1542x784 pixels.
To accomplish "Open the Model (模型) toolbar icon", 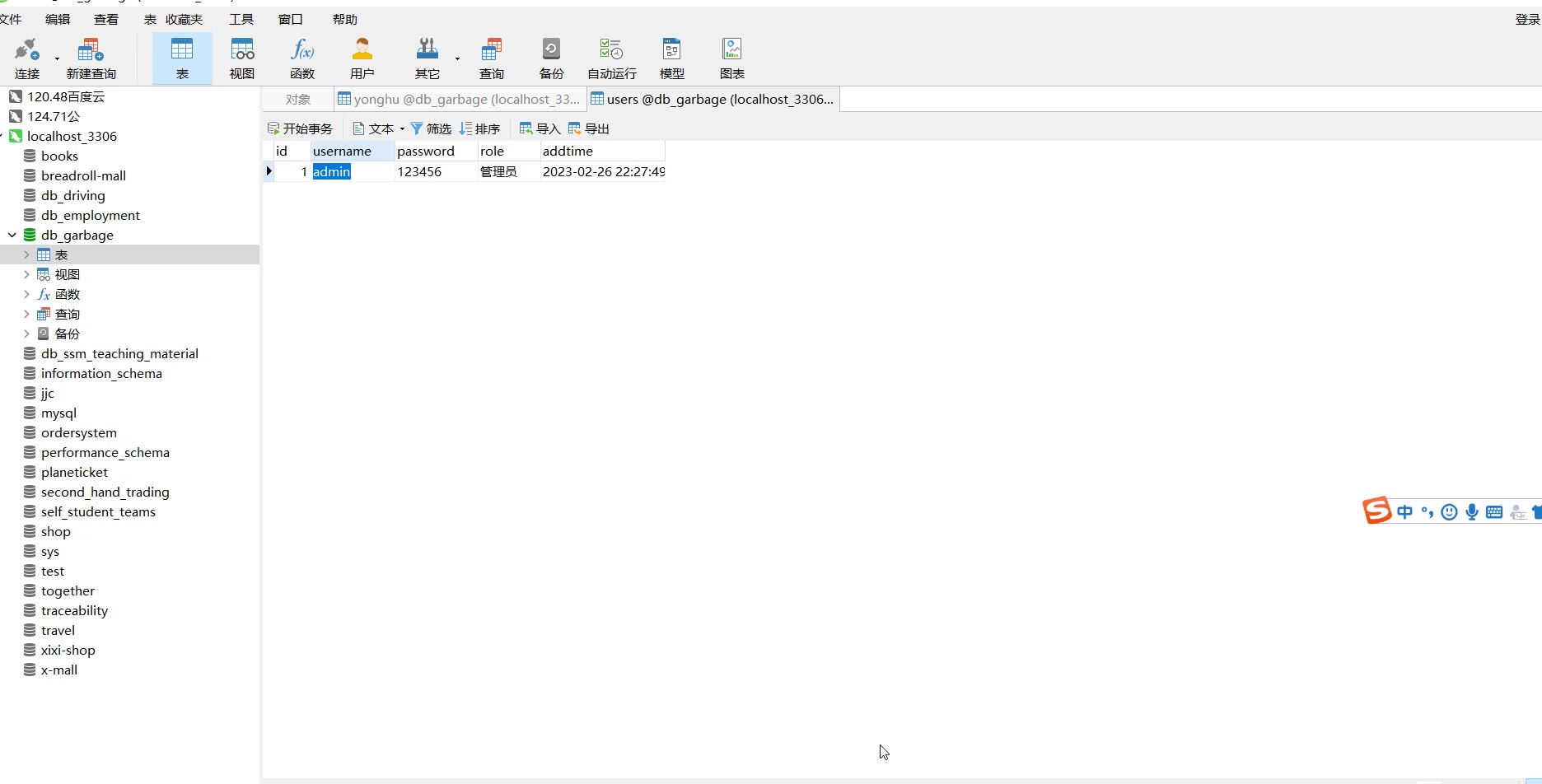I will click(x=671, y=58).
